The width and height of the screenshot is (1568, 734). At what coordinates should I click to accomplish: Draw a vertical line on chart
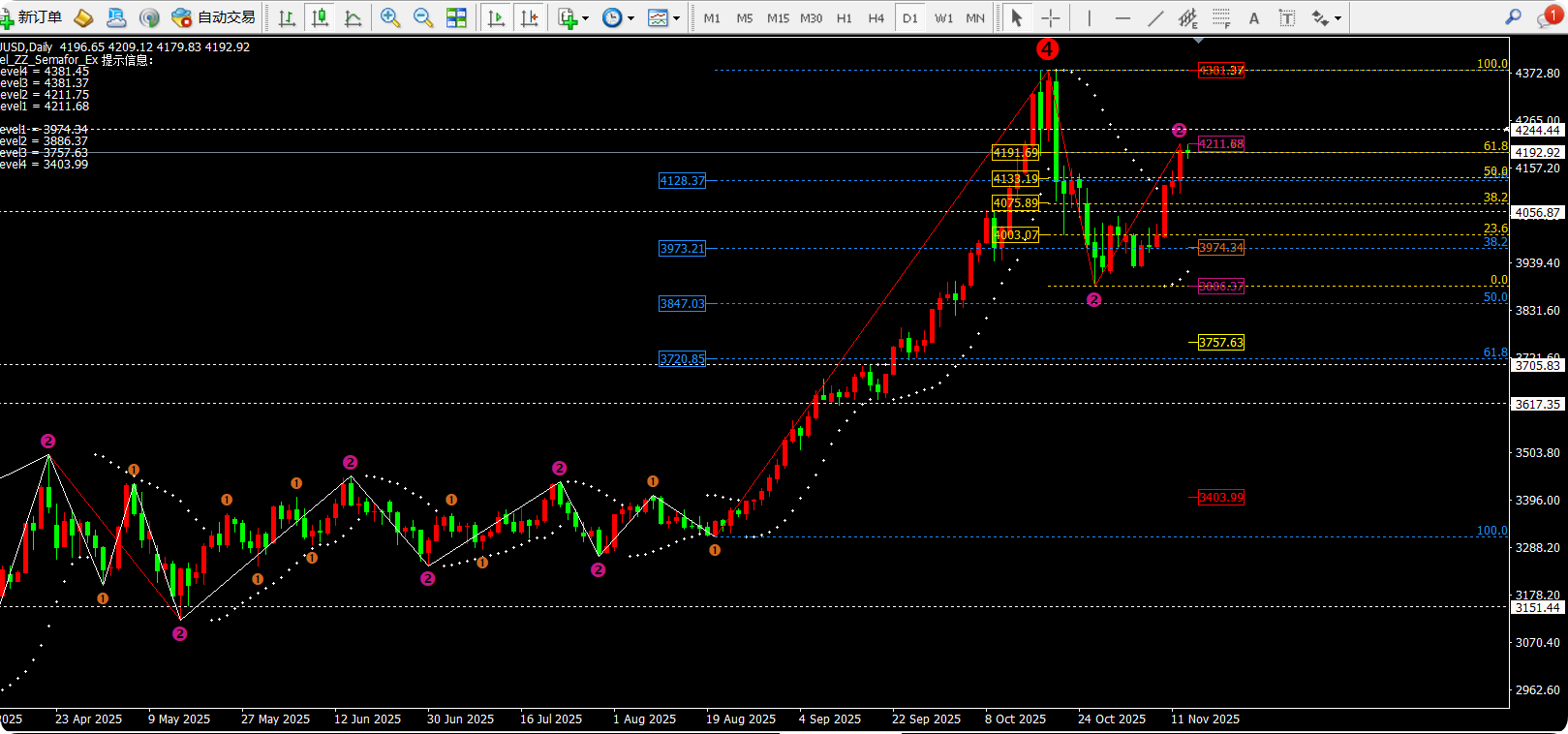click(x=1090, y=17)
